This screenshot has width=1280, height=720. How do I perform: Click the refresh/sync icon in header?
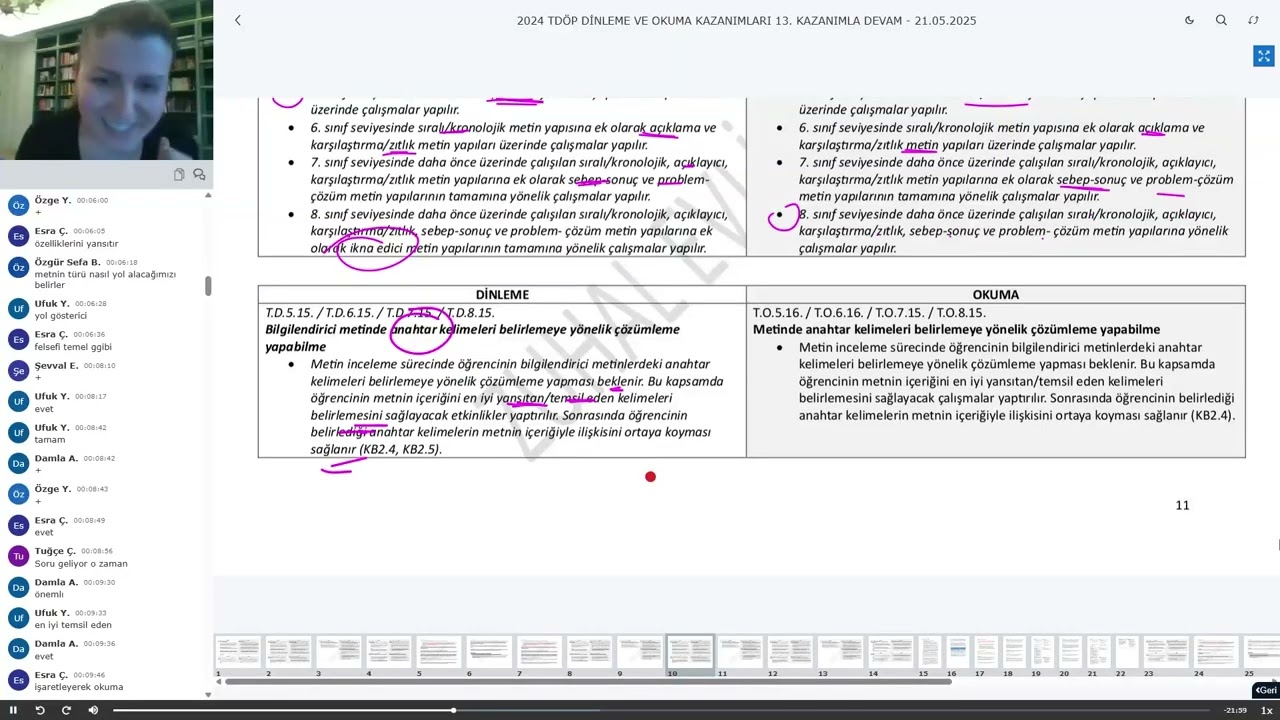(1253, 20)
